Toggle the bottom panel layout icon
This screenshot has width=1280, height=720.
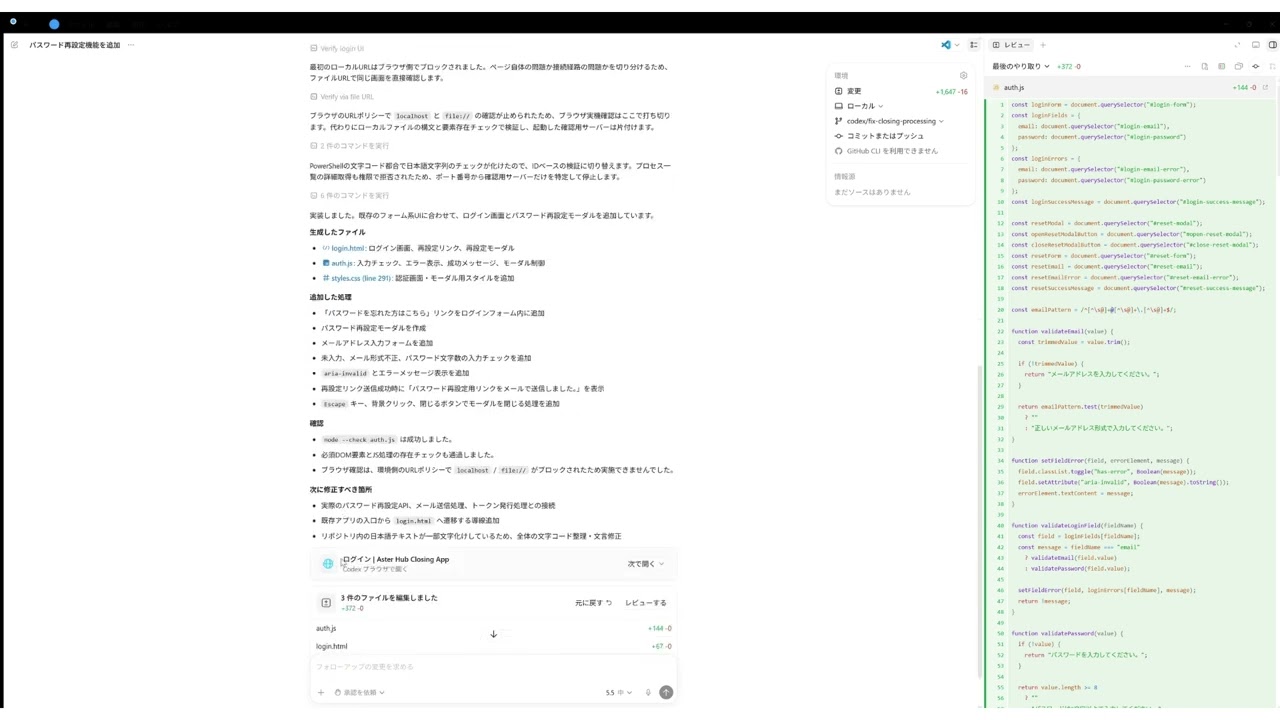pos(1255,45)
